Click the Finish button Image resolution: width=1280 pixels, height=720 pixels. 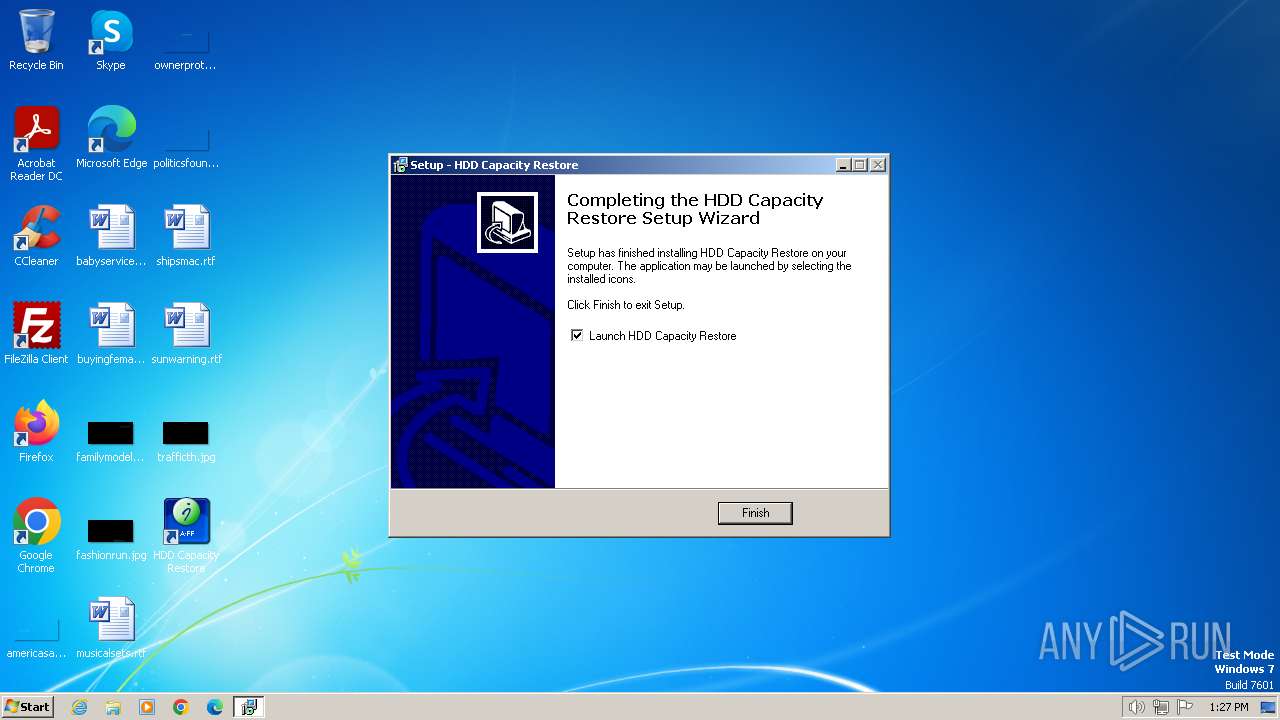coord(755,513)
